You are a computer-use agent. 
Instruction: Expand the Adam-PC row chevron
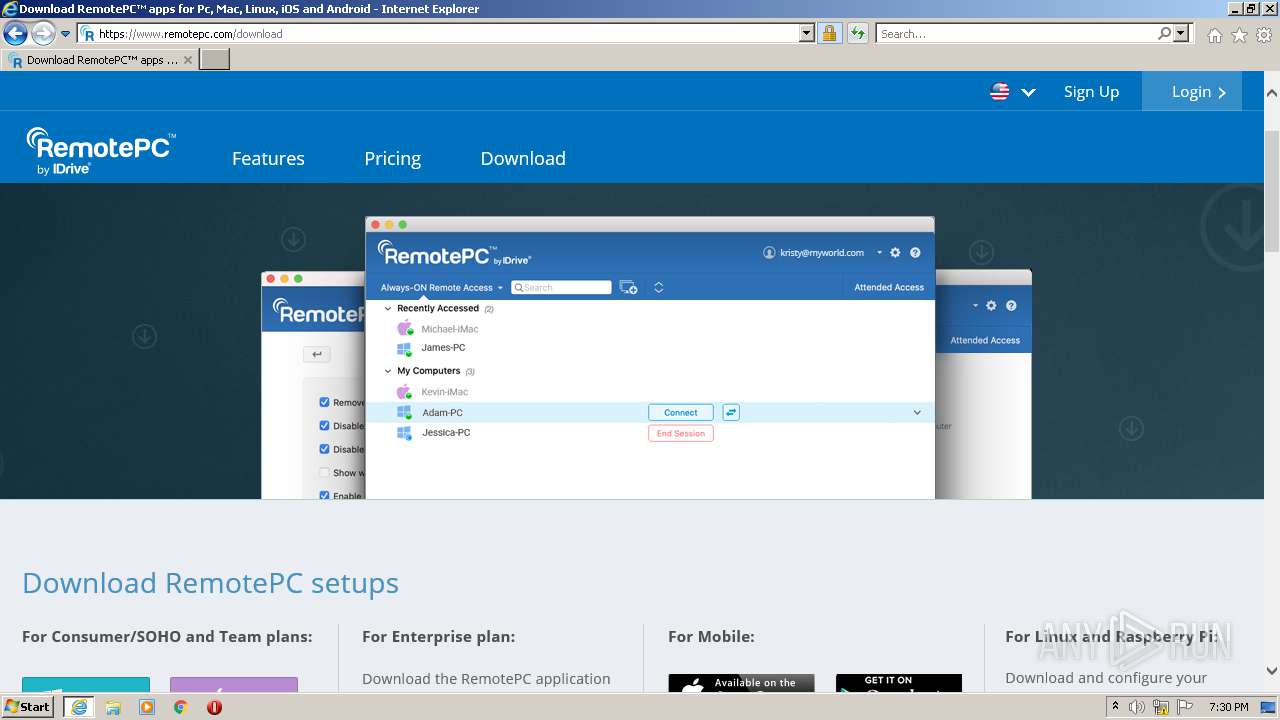tap(917, 413)
